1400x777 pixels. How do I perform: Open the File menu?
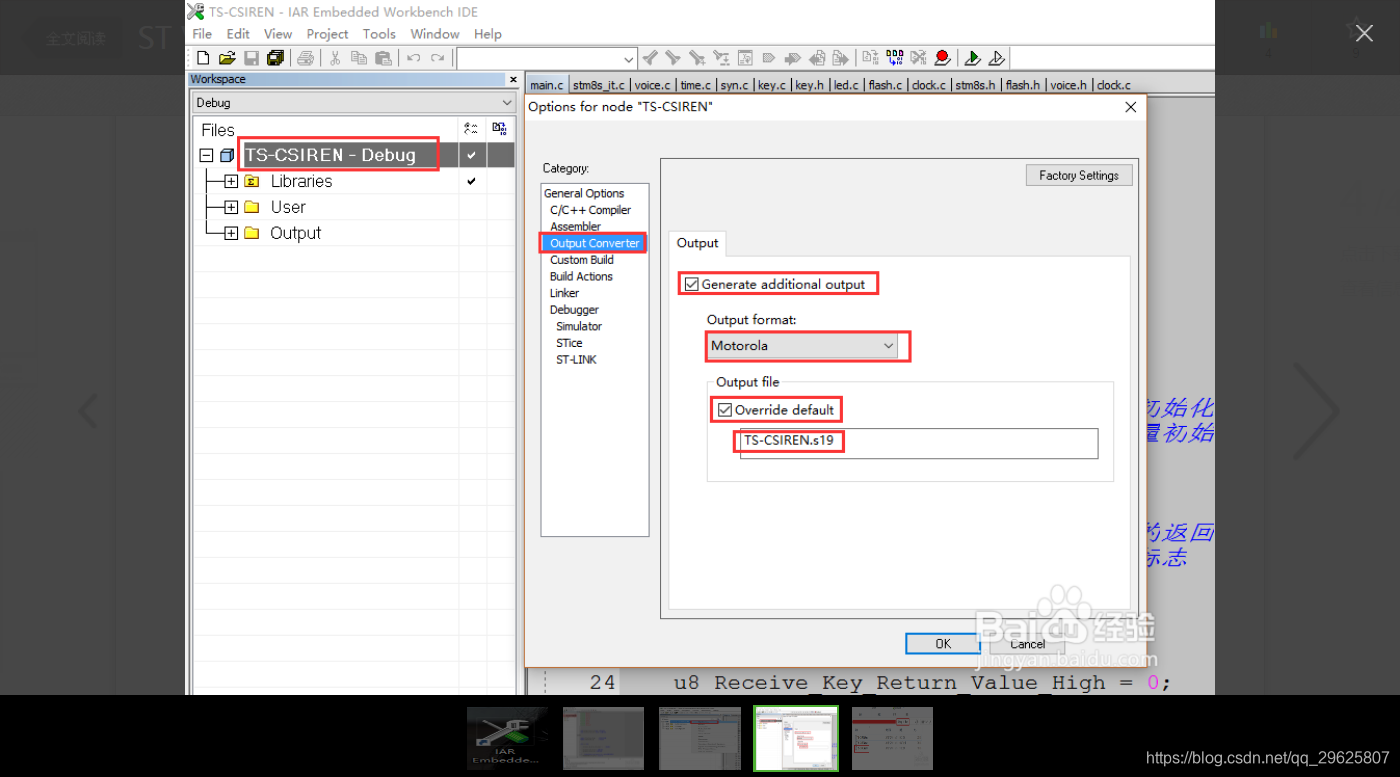point(202,34)
